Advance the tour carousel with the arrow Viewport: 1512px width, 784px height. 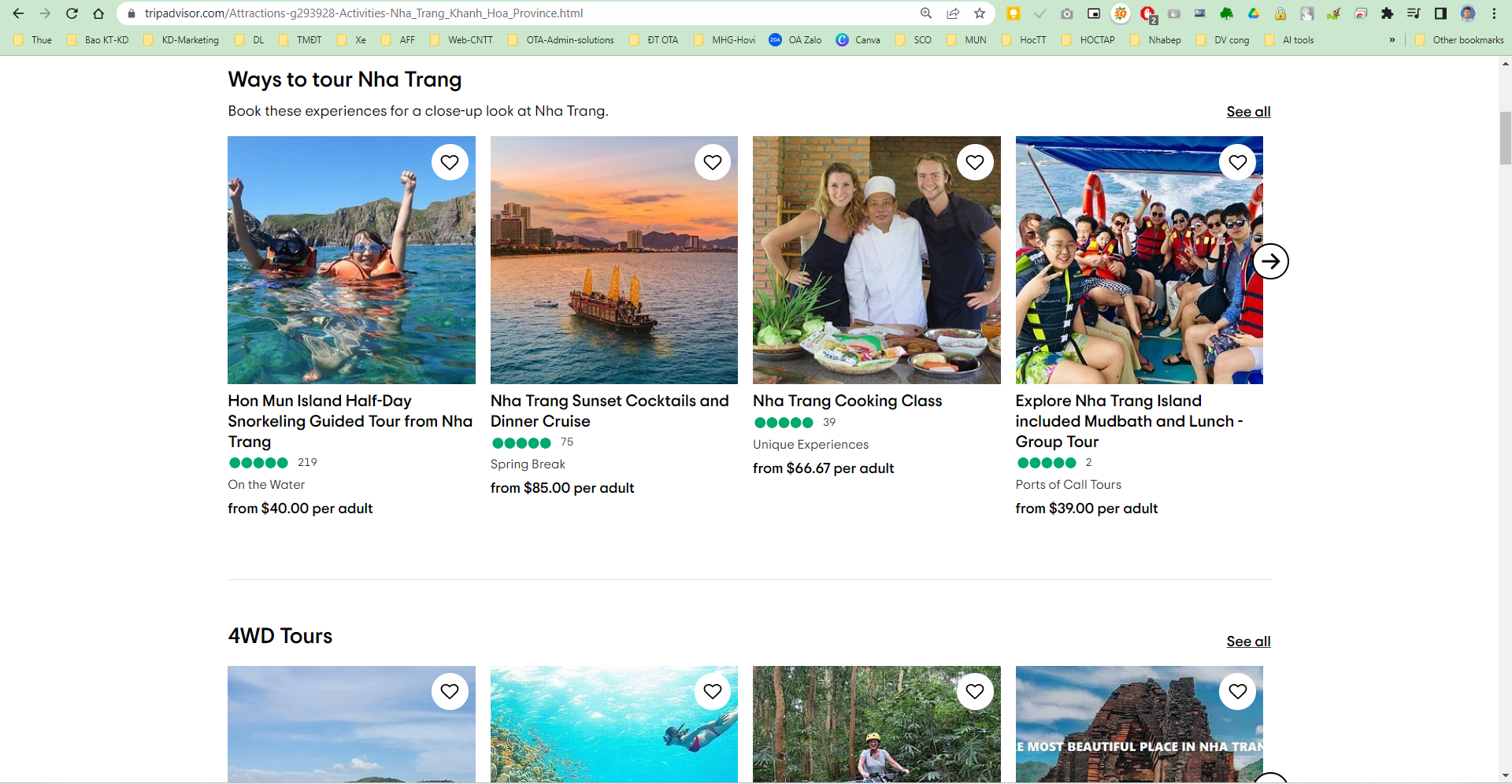1270,261
